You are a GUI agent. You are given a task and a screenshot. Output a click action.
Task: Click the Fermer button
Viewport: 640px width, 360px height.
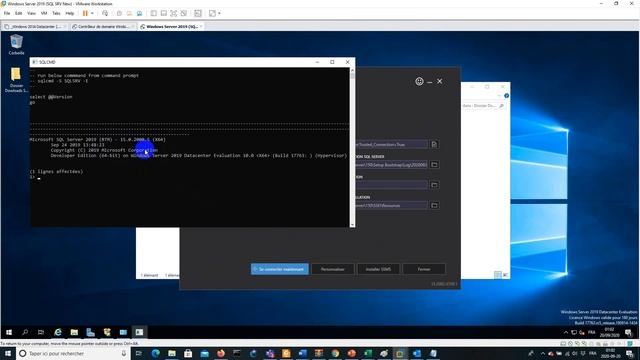424,269
